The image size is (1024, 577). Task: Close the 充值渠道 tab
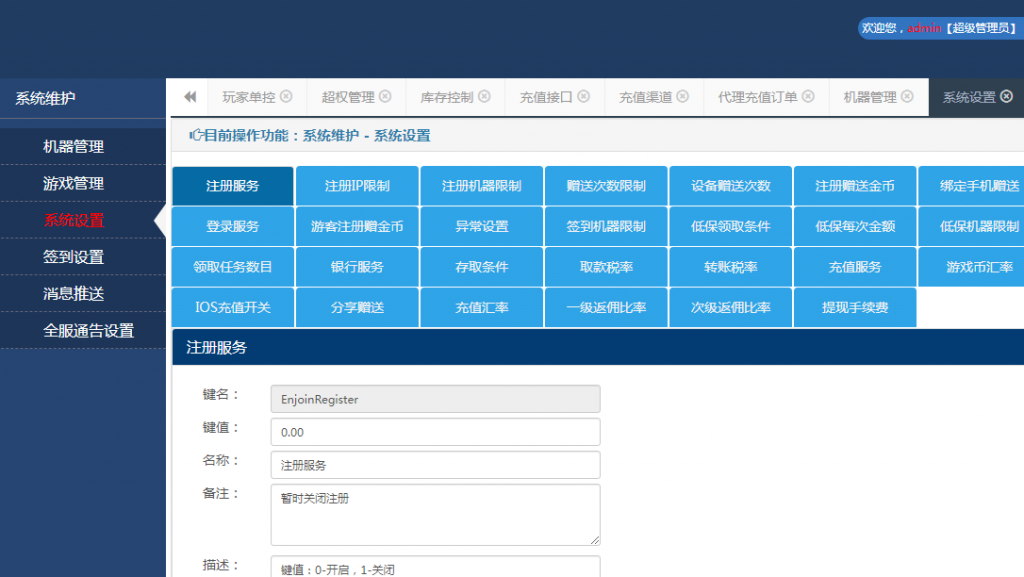(x=682, y=97)
